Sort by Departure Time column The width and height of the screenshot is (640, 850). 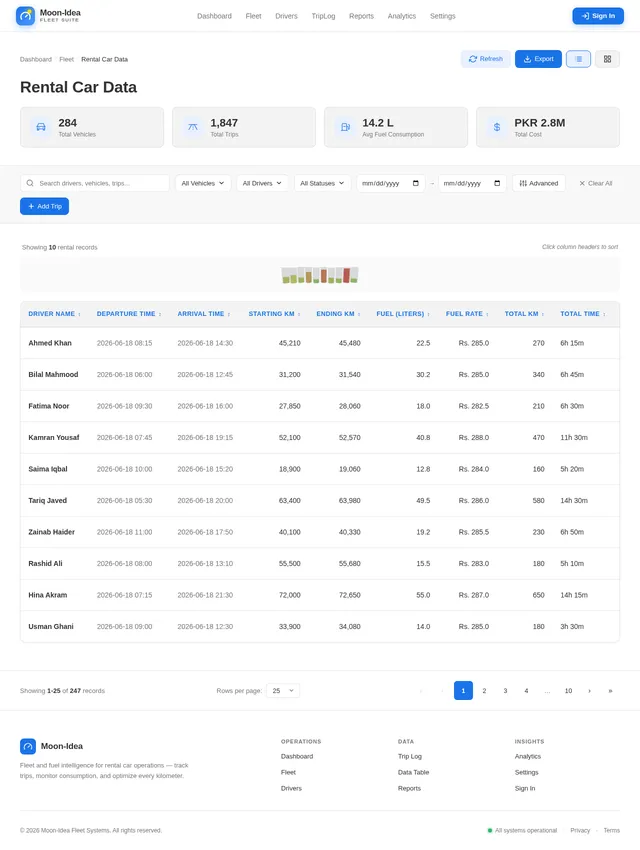129,314
